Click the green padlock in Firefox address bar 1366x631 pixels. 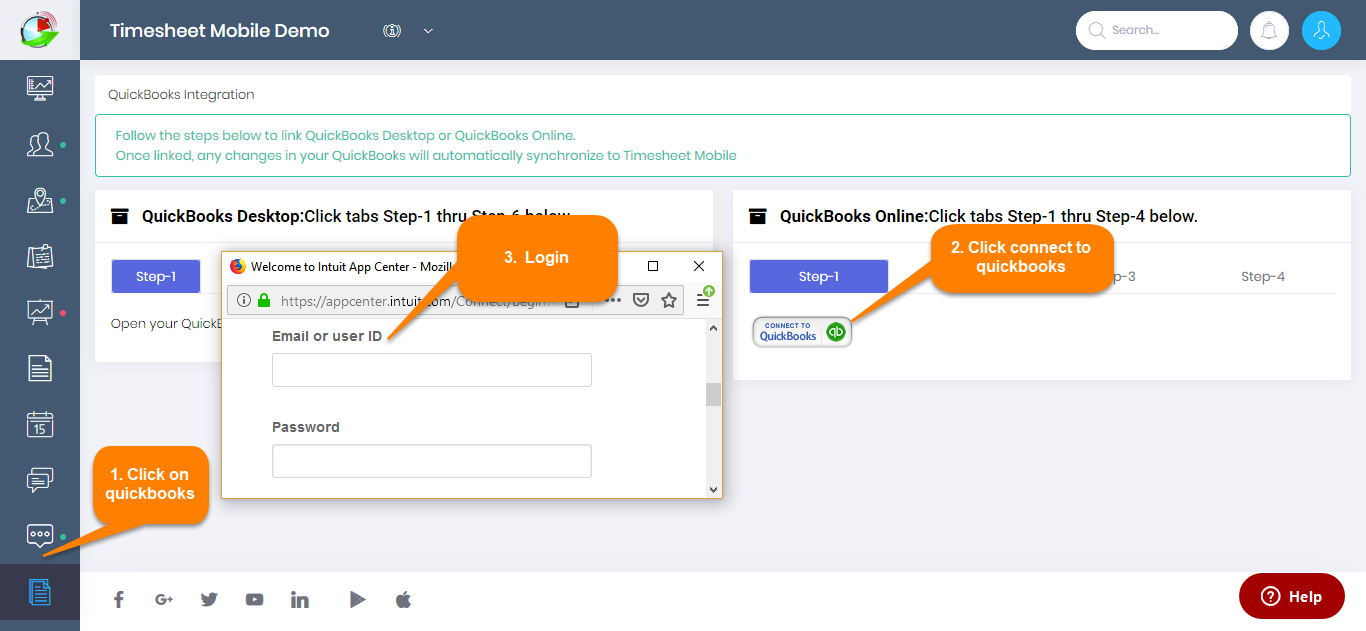264,300
